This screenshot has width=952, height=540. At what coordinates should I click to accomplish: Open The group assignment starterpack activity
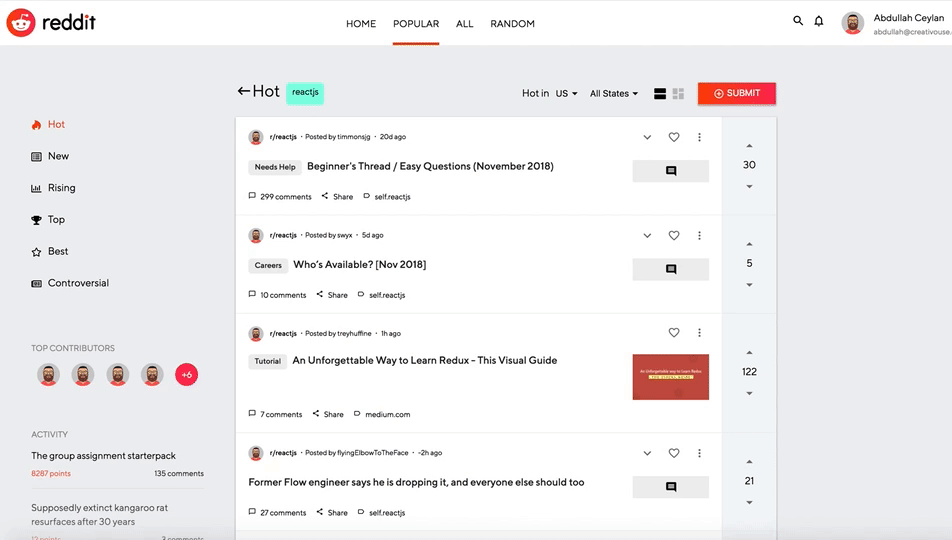tap(103, 456)
